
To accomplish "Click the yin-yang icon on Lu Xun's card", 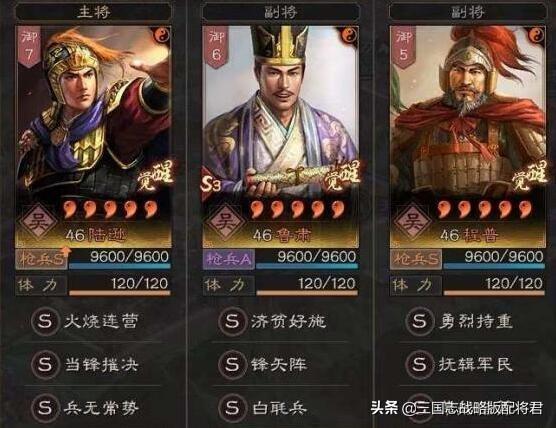I will [x=162, y=35].
